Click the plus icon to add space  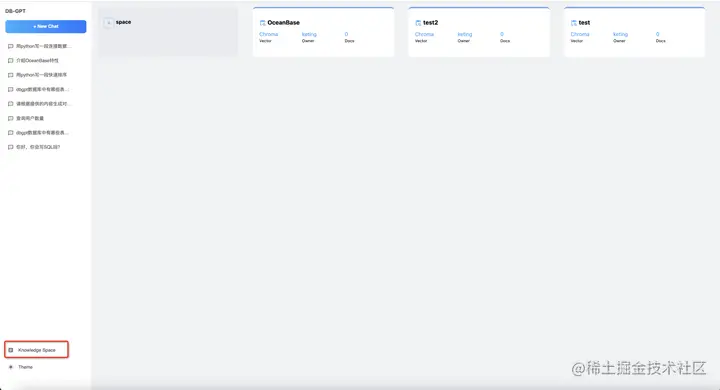tap(108, 23)
